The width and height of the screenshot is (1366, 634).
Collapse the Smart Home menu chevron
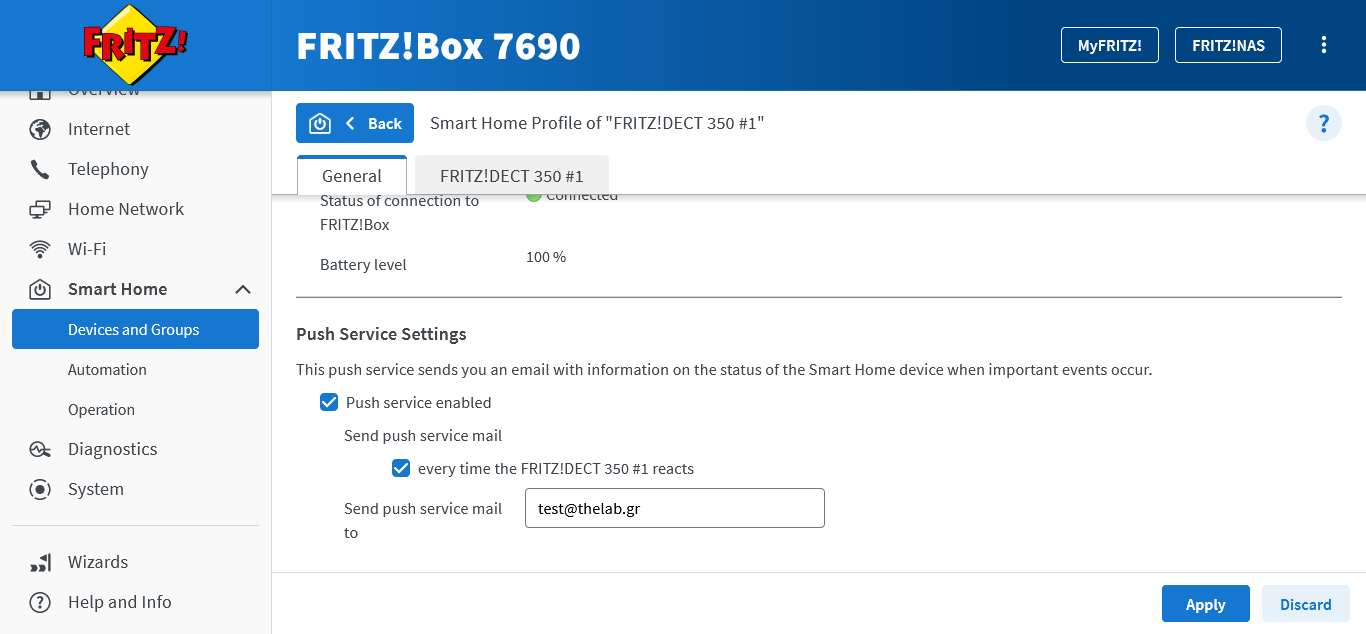(x=242, y=289)
